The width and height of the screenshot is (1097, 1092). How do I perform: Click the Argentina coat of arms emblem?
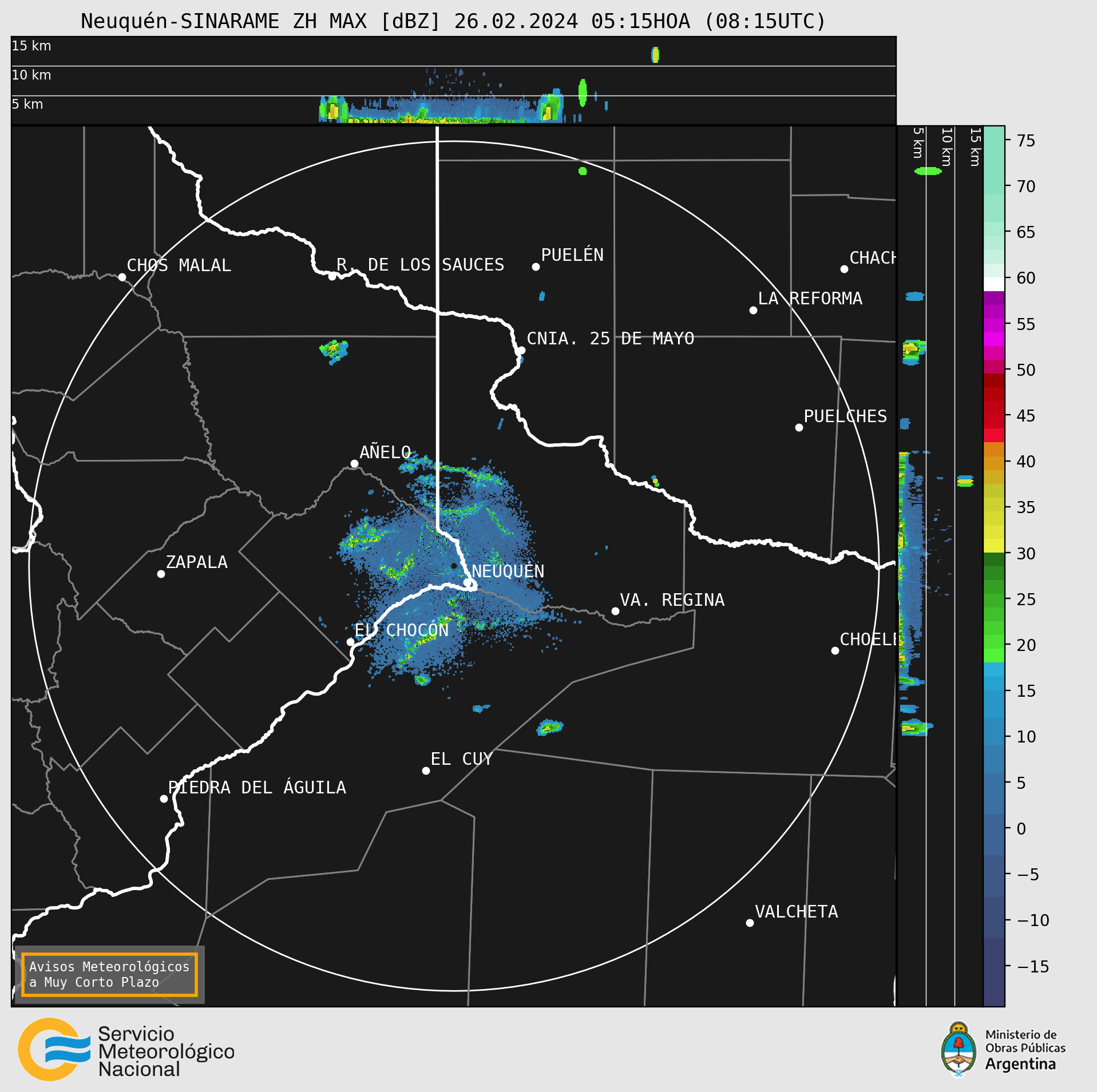(x=959, y=1050)
